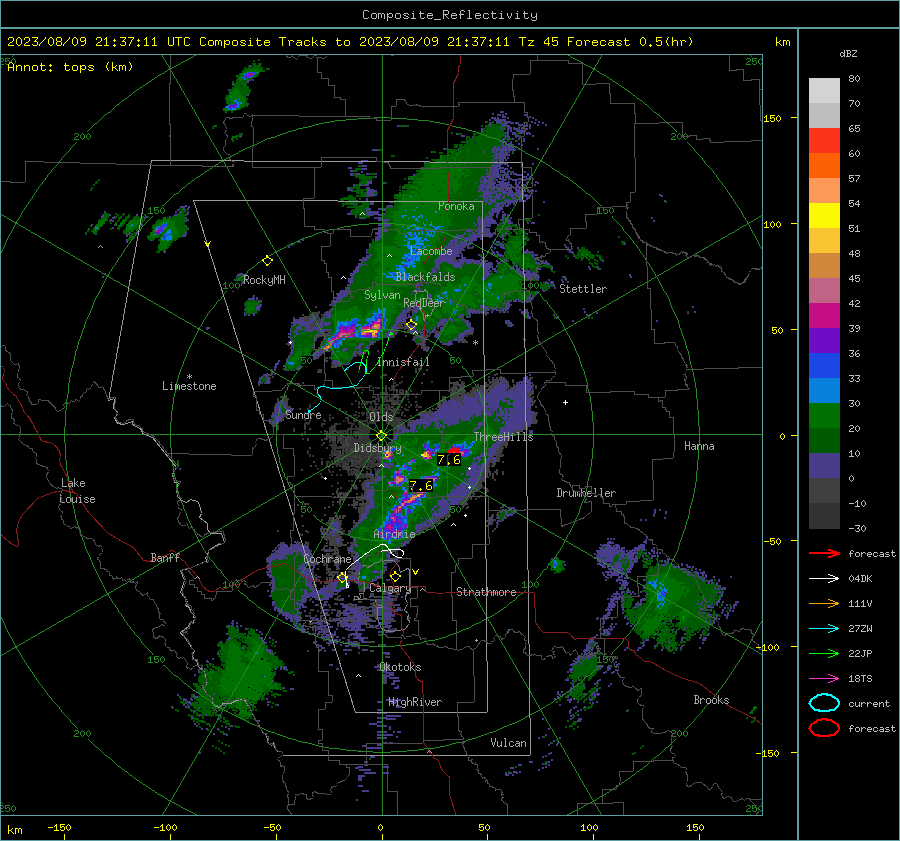Click the 7.6 tops label above Airdrie
Screen dimensions: 900x841
pos(421,486)
